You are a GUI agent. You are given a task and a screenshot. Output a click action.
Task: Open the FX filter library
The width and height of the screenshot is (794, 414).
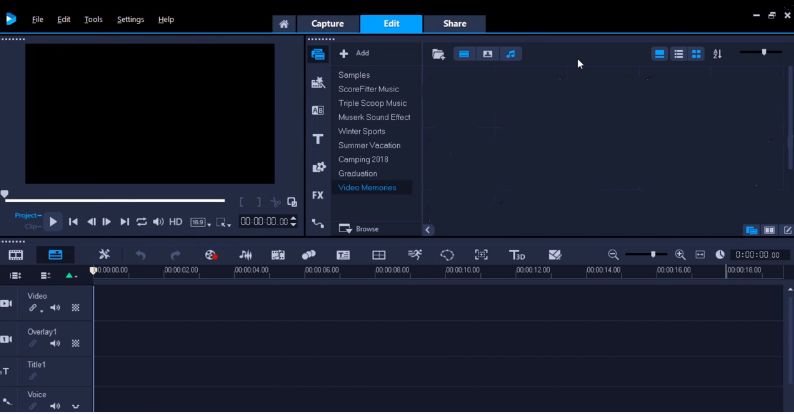[318, 195]
